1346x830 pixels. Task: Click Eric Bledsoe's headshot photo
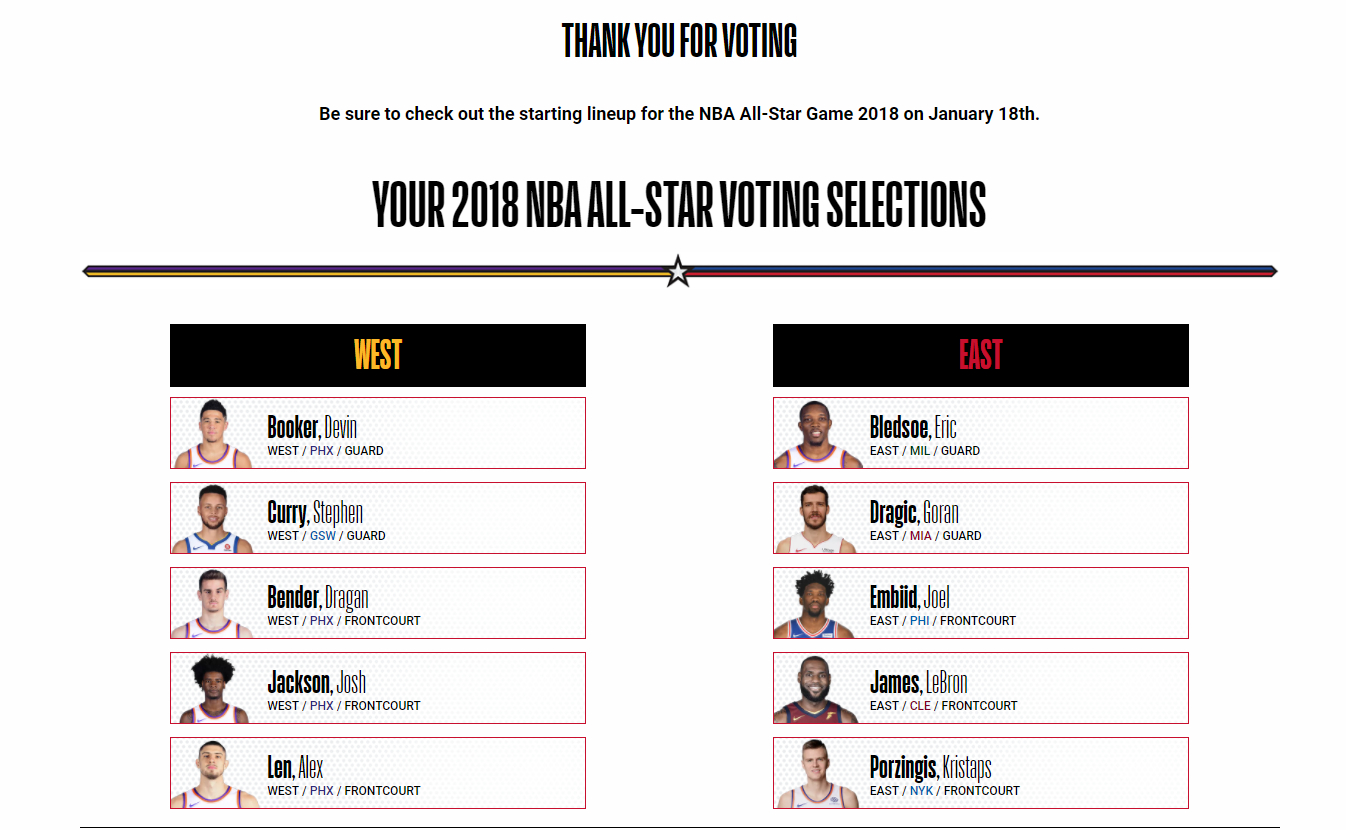click(x=817, y=434)
